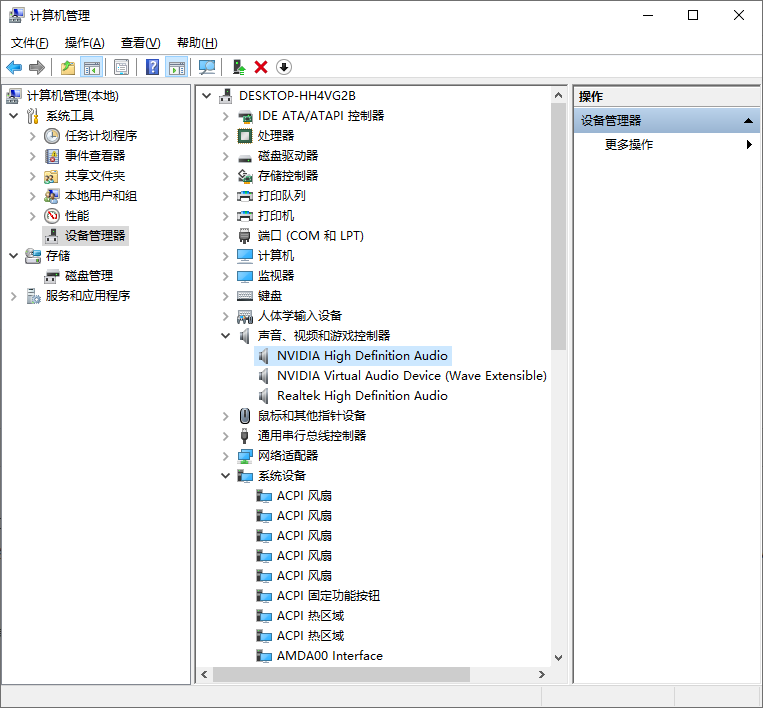Screen dimensions: 763x708
Task: Click the horizontal scroll right arrow
Action: (x=542, y=674)
